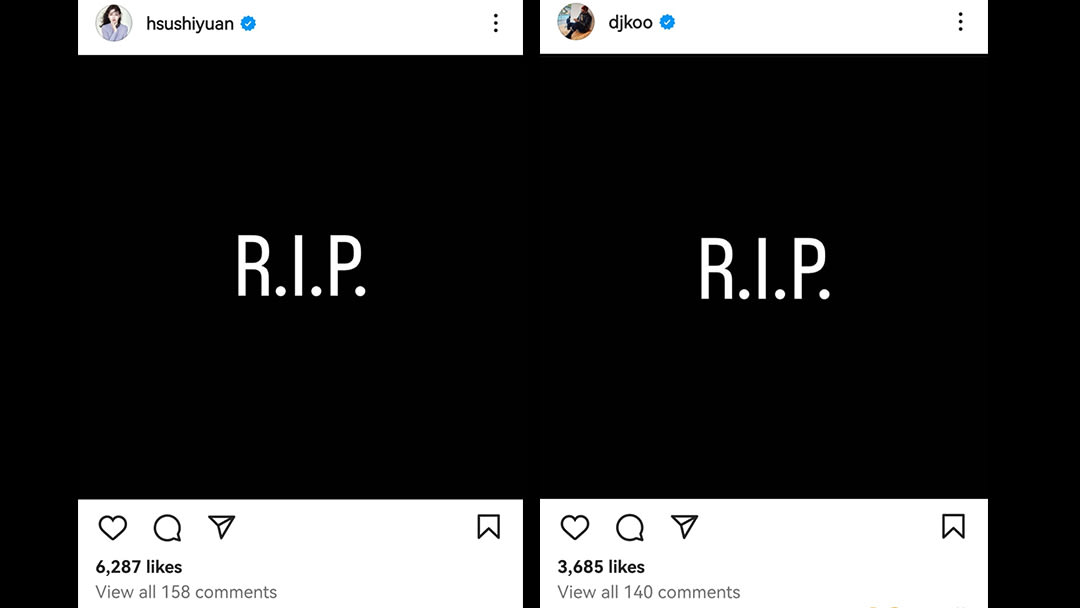Share djkoo's post with paper plane icon

click(684, 527)
